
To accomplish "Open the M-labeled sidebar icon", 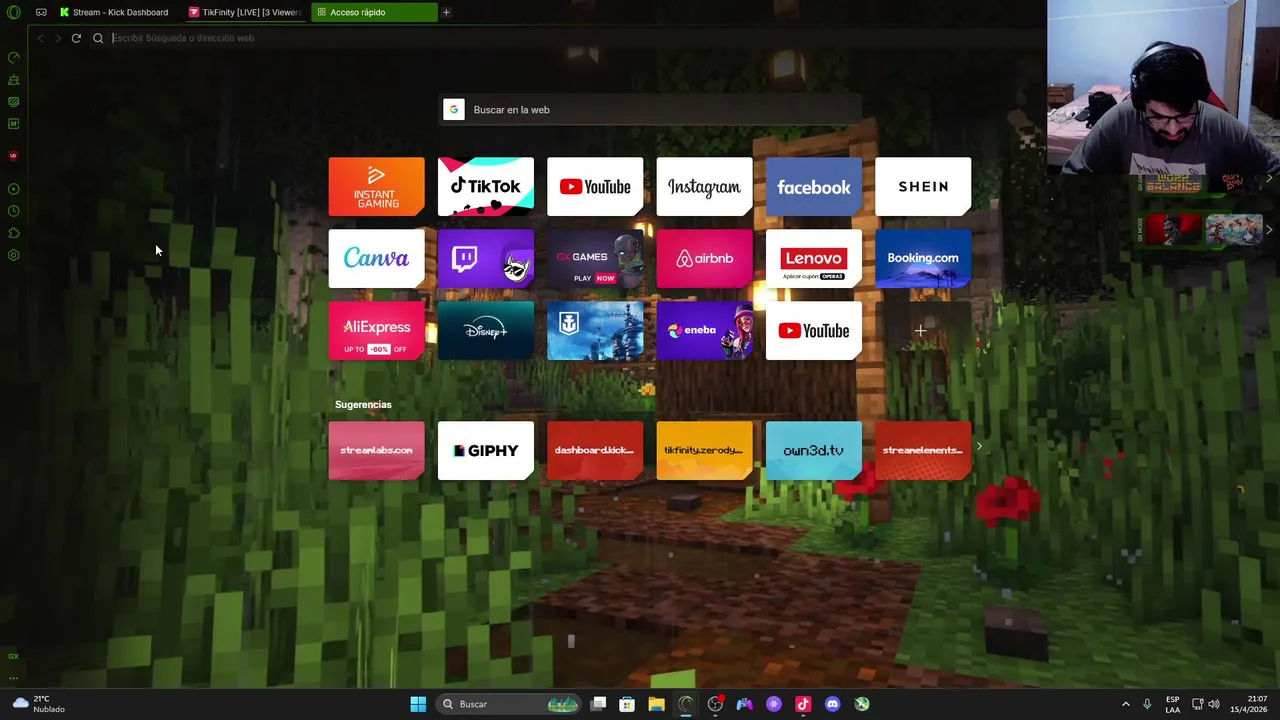I will point(13,124).
